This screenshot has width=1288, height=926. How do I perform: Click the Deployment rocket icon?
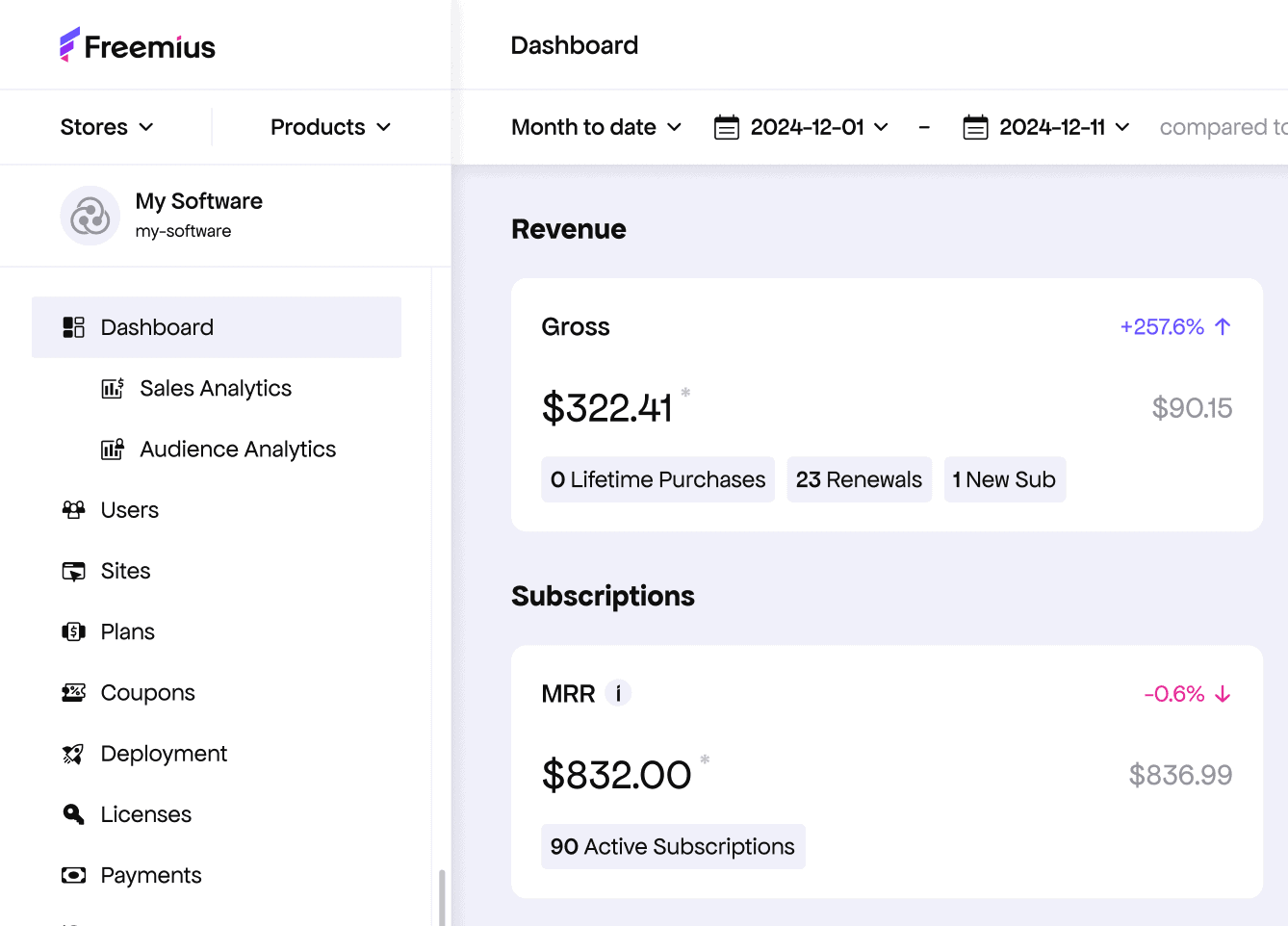pyautogui.click(x=73, y=755)
